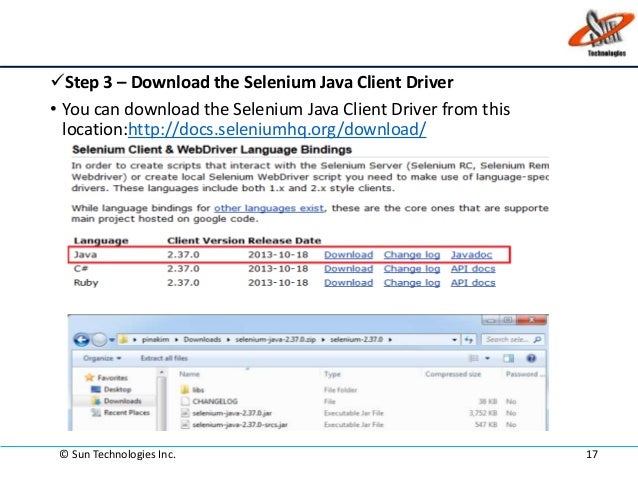638x479 pixels.
Task: Sort by the Name column header
Action: 189,374
